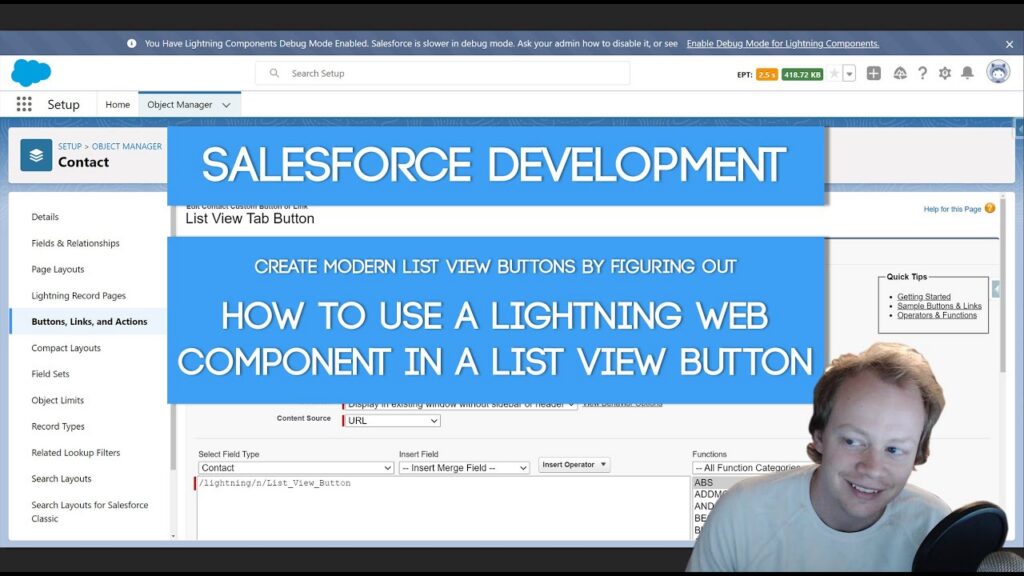The height and width of the screenshot is (576, 1024).
Task: Open the Help question mark icon
Action: pos(922,73)
